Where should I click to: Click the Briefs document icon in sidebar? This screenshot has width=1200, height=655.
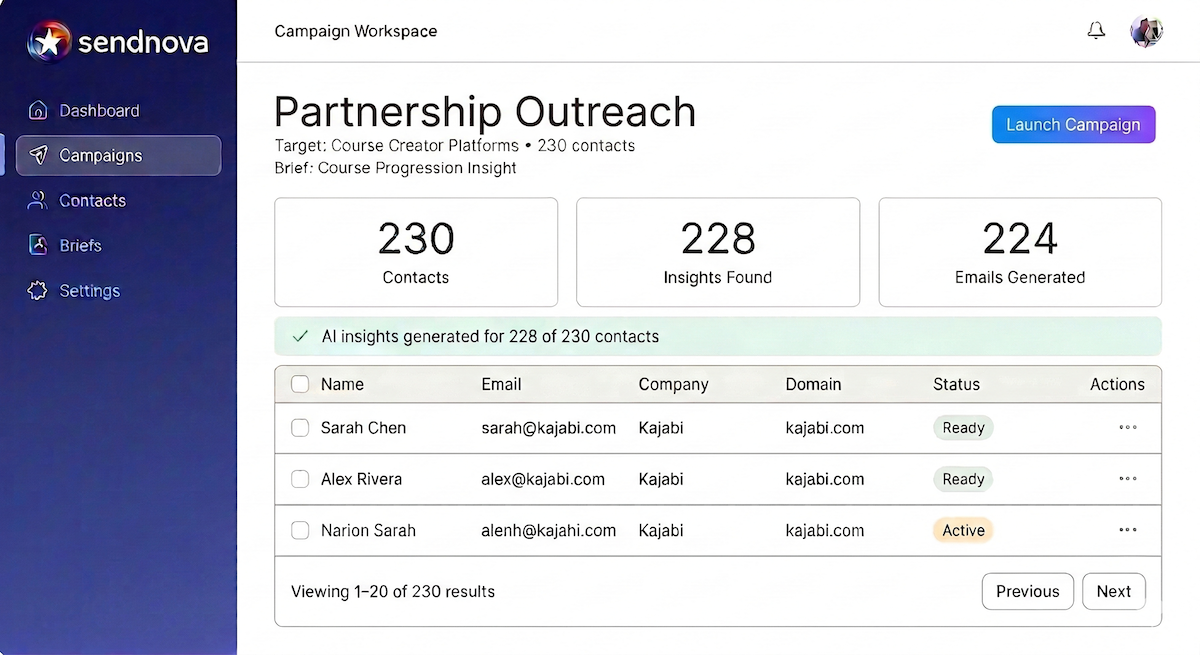pyautogui.click(x=37, y=245)
